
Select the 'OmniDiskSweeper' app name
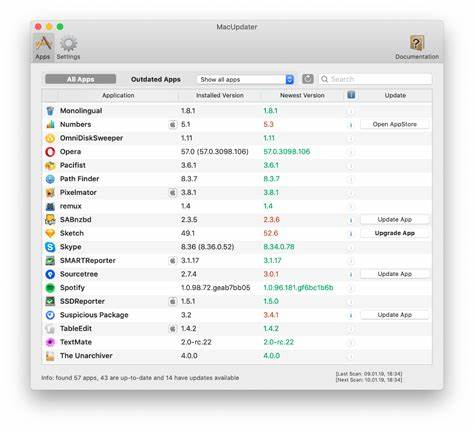pyautogui.click(x=91, y=138)
